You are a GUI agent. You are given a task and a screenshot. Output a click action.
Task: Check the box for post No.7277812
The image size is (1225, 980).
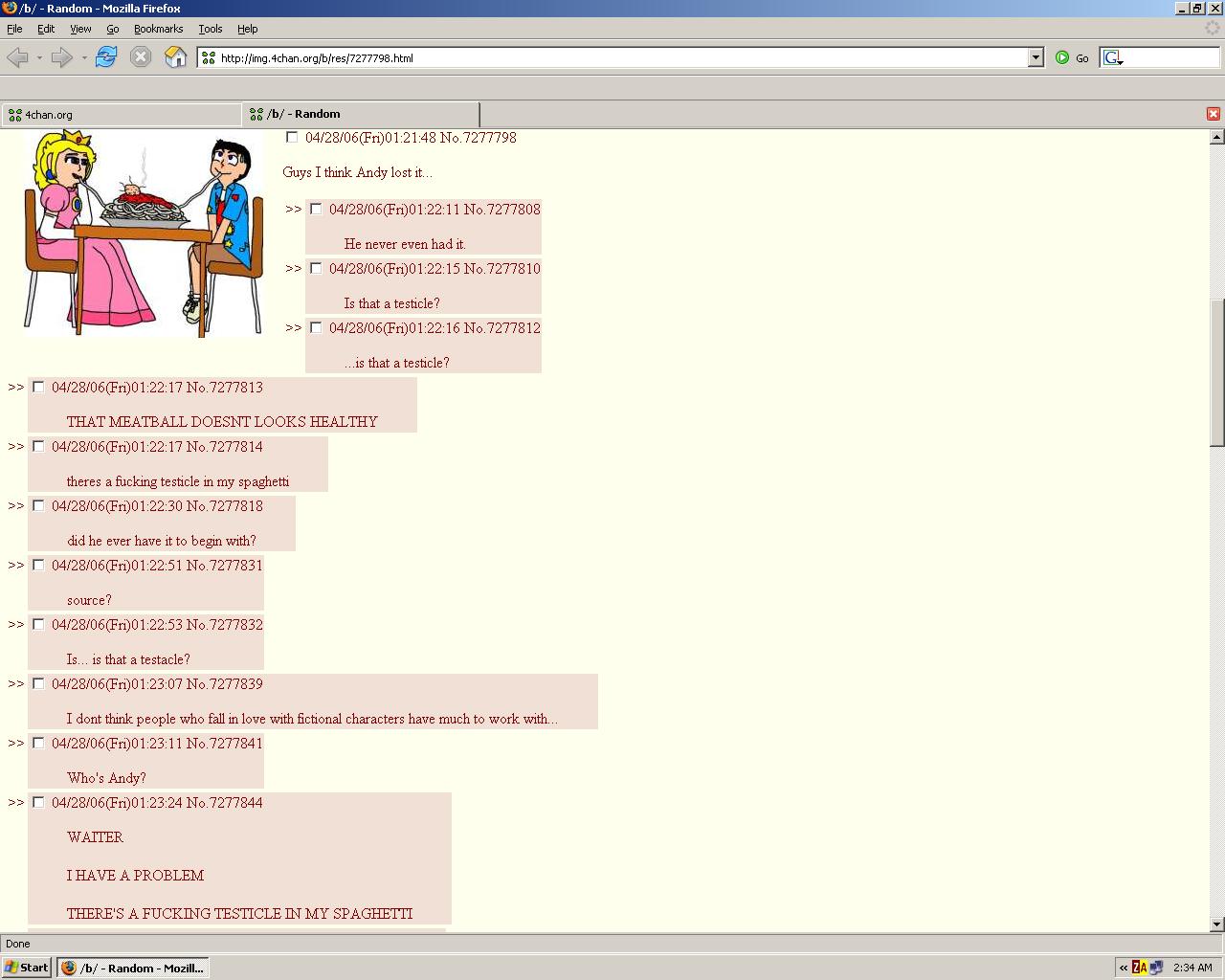click(316, 327)
